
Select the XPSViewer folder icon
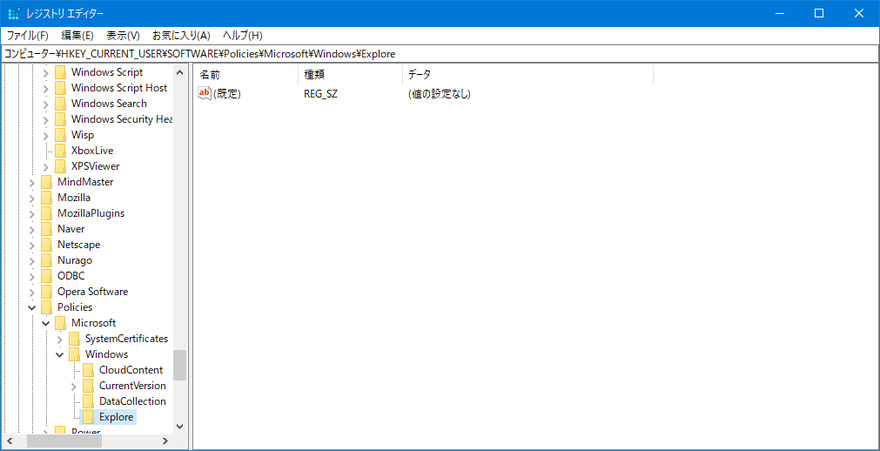[x=61, y=167]
